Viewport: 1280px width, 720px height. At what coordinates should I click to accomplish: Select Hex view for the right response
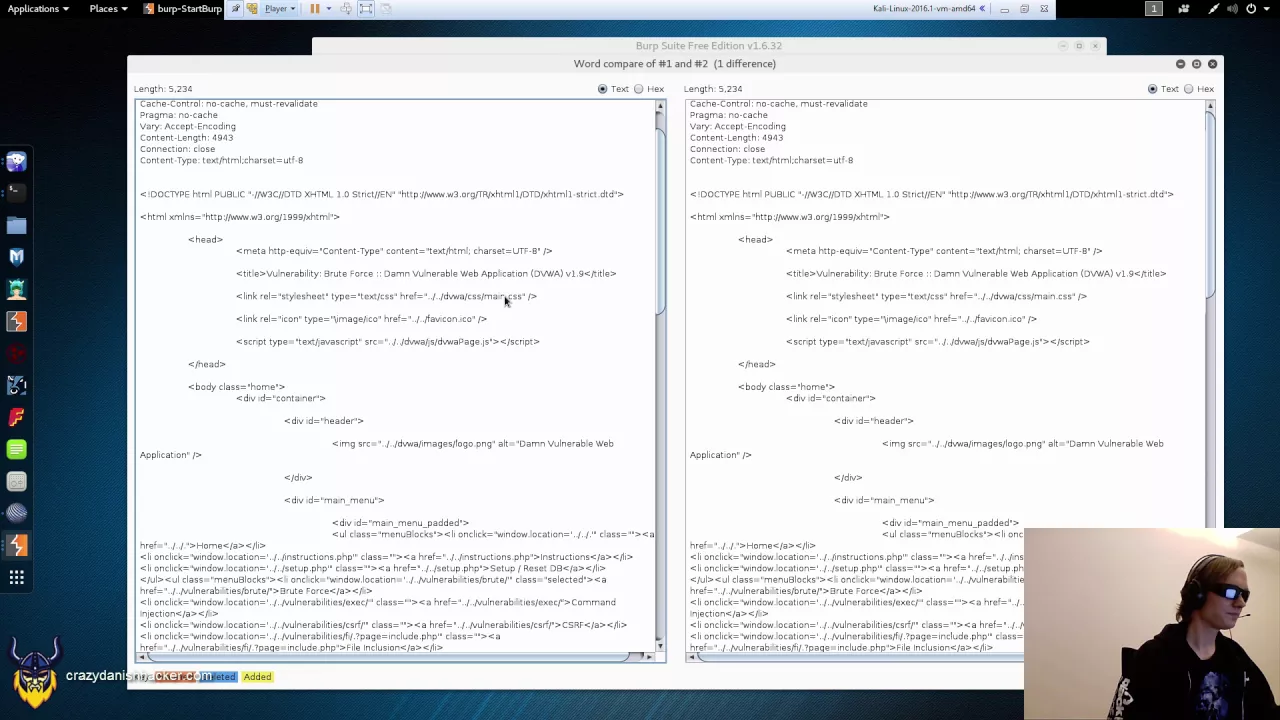coord(1189,88)
